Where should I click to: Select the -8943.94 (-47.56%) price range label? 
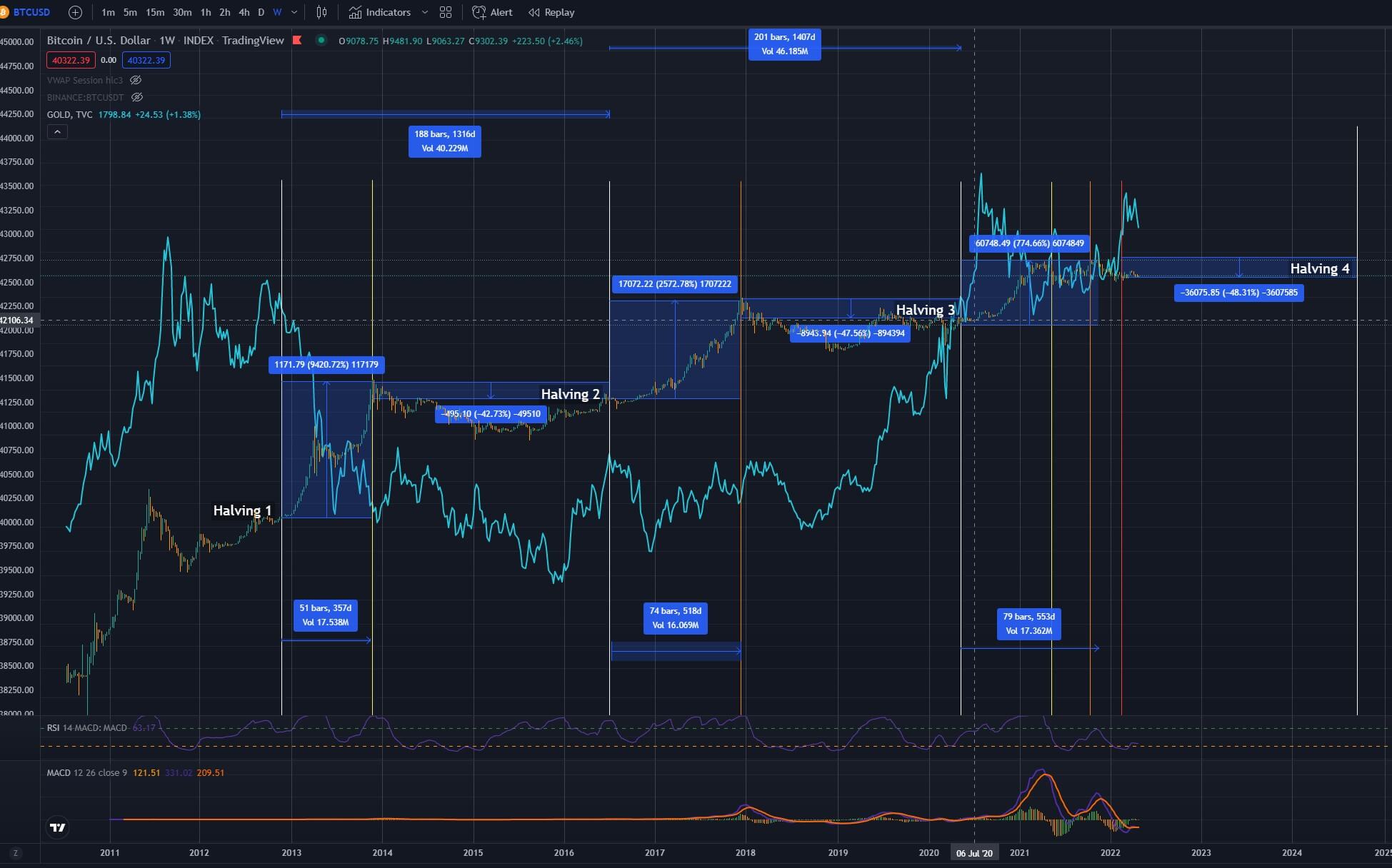pyautogui.click(x=850, y=333)
